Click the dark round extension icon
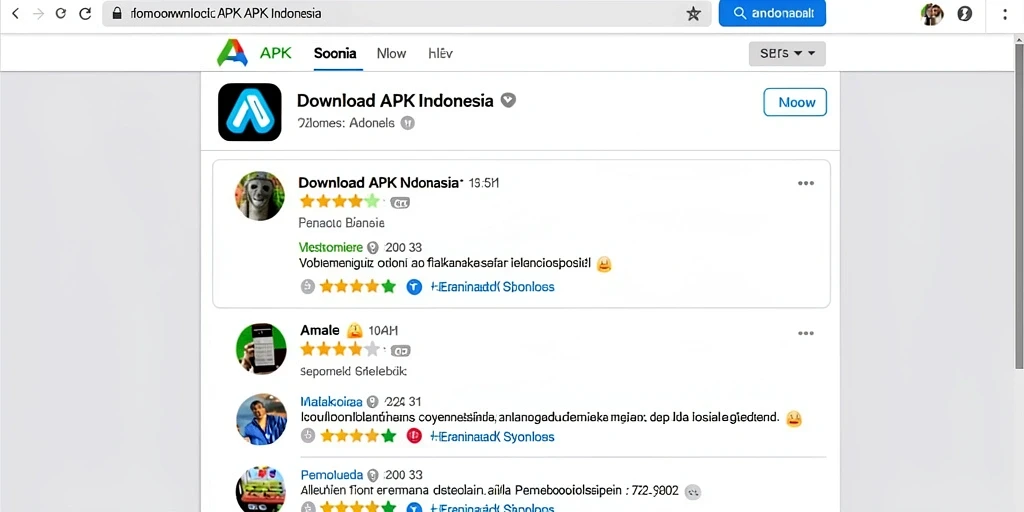 point(965,14)
